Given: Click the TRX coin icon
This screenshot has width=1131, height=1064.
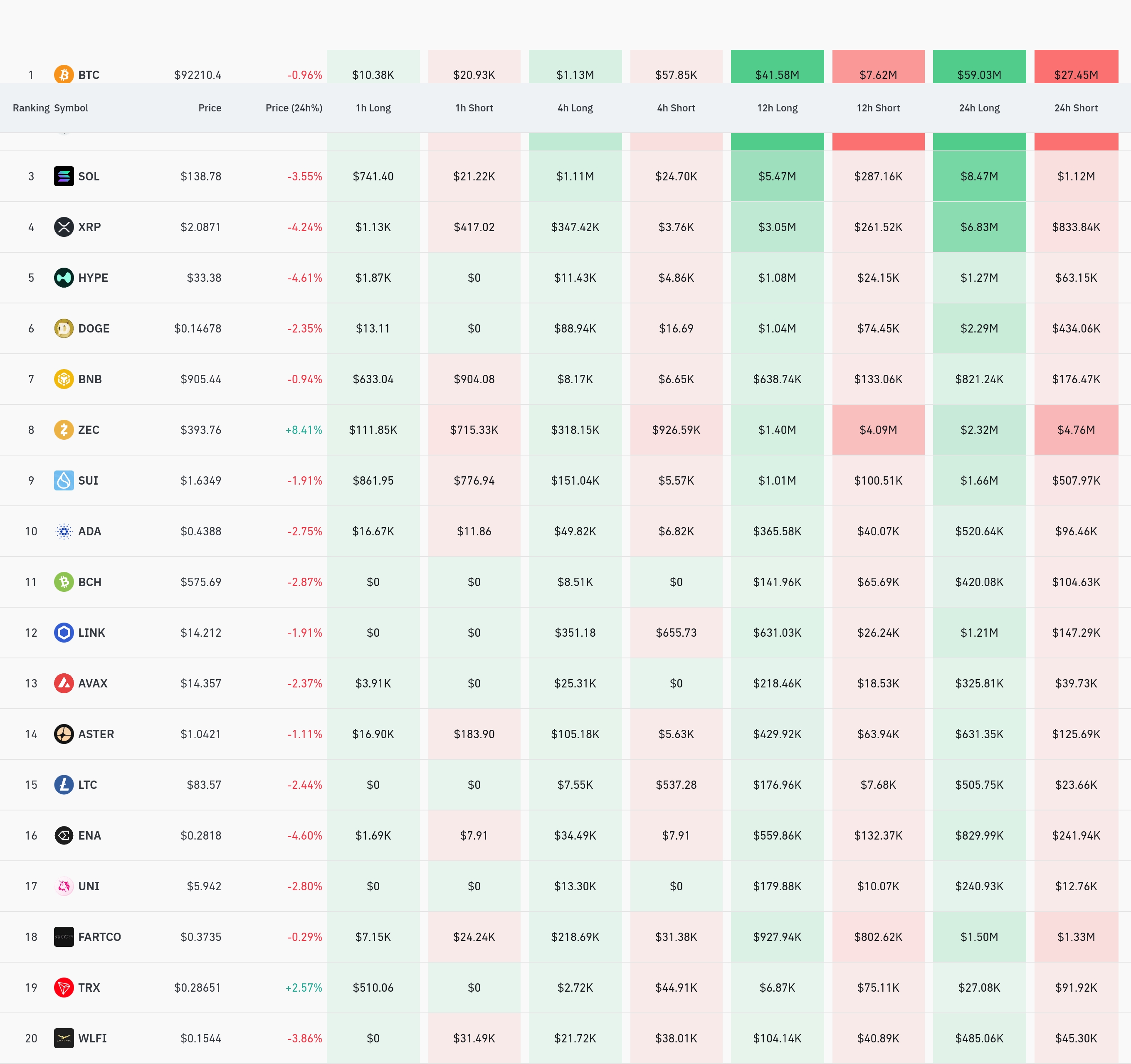Looking at the screenshot, I should click(x=64, y=987).
